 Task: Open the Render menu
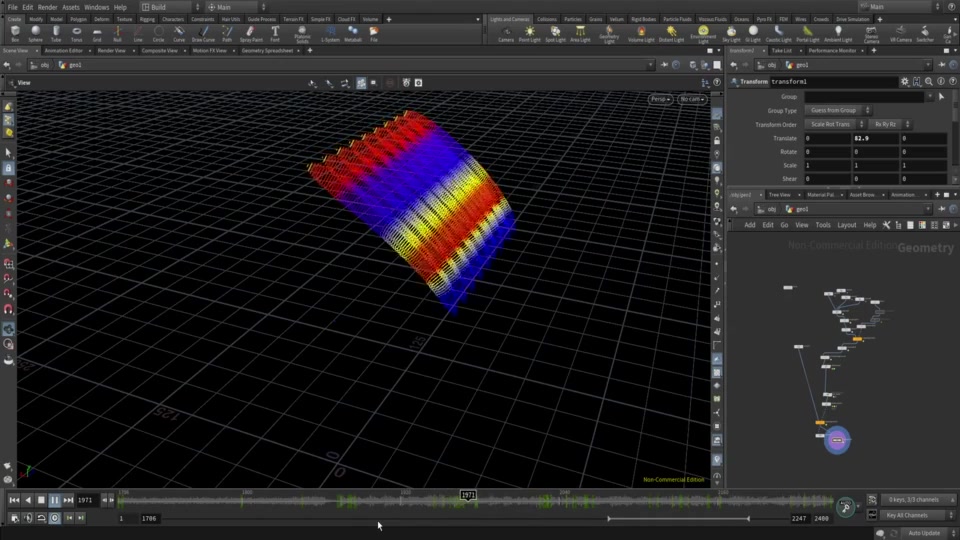47,7
